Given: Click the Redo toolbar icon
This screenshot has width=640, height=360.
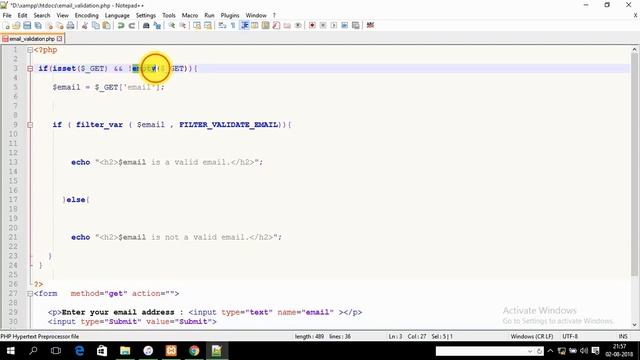Looking at the screenshot, I should [131, 25].
